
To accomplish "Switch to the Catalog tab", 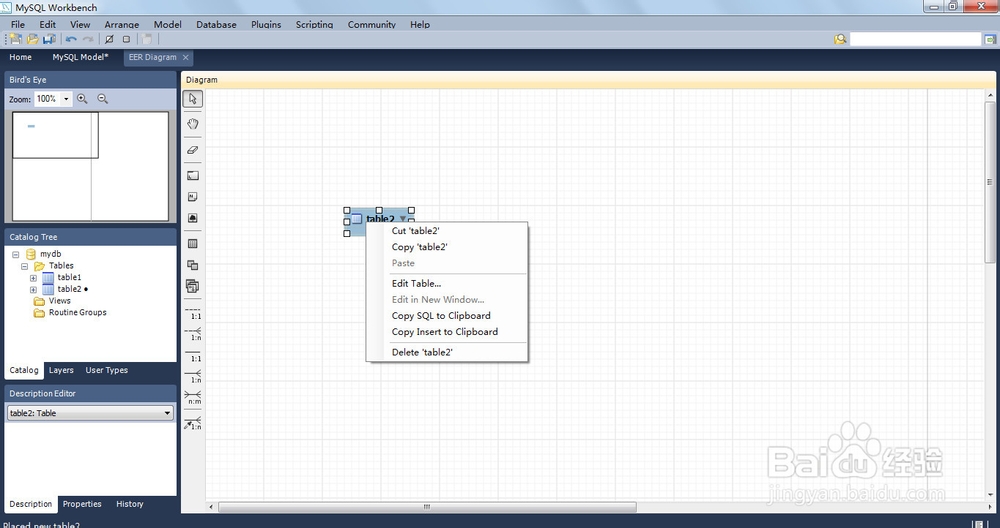I will 24,370.
